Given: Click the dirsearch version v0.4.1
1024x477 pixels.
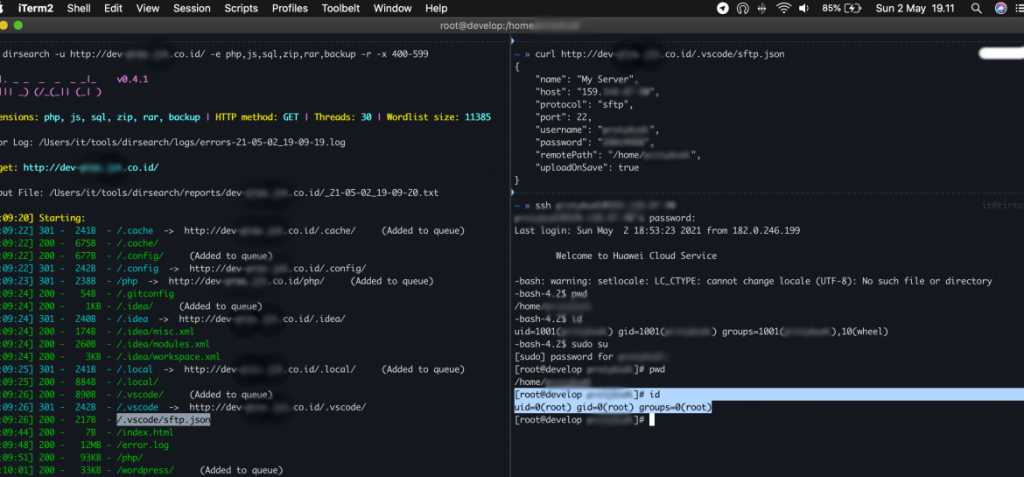Looking at the screenshot, I should 133,79.
